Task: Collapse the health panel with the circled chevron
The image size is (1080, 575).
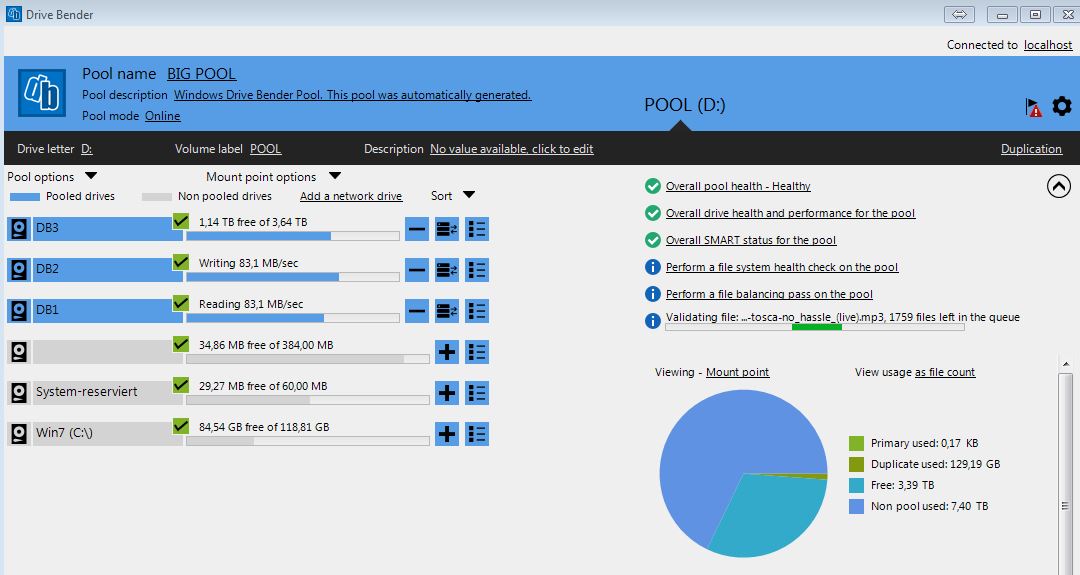Action: (1059, 186)
